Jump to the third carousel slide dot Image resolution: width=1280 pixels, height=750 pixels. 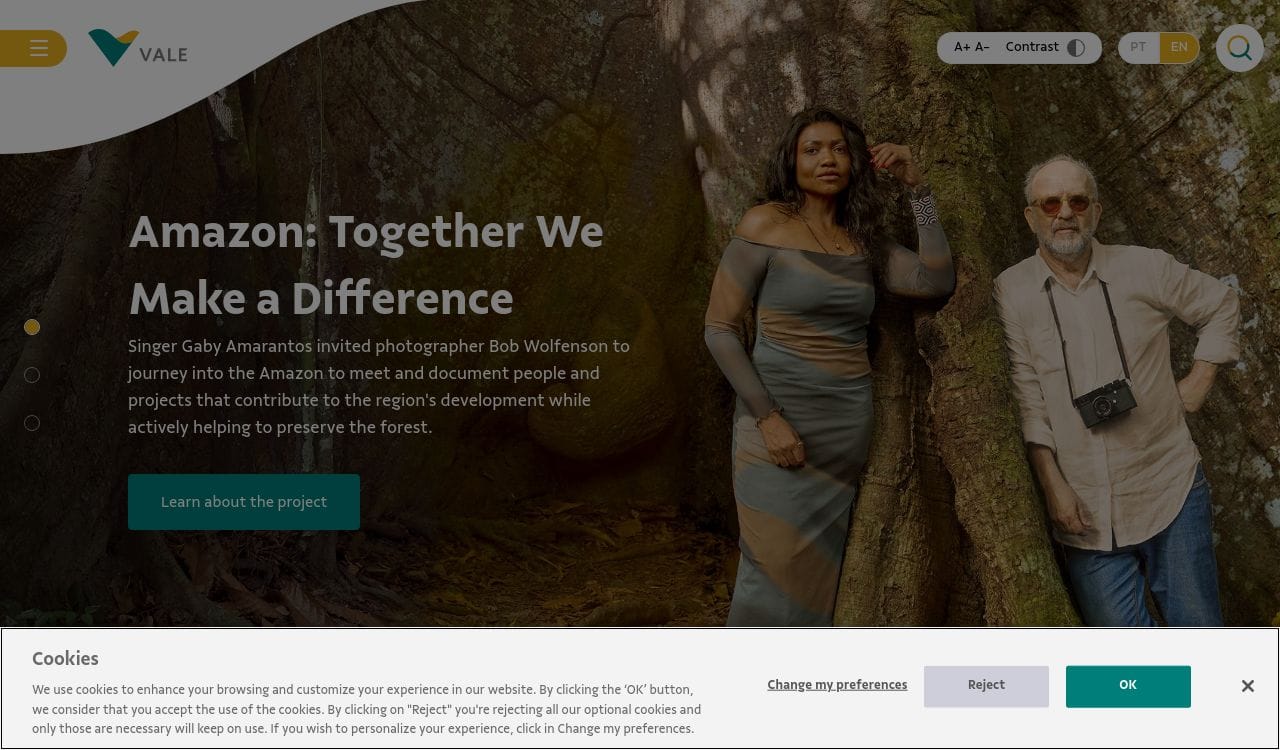click(32, 423)
